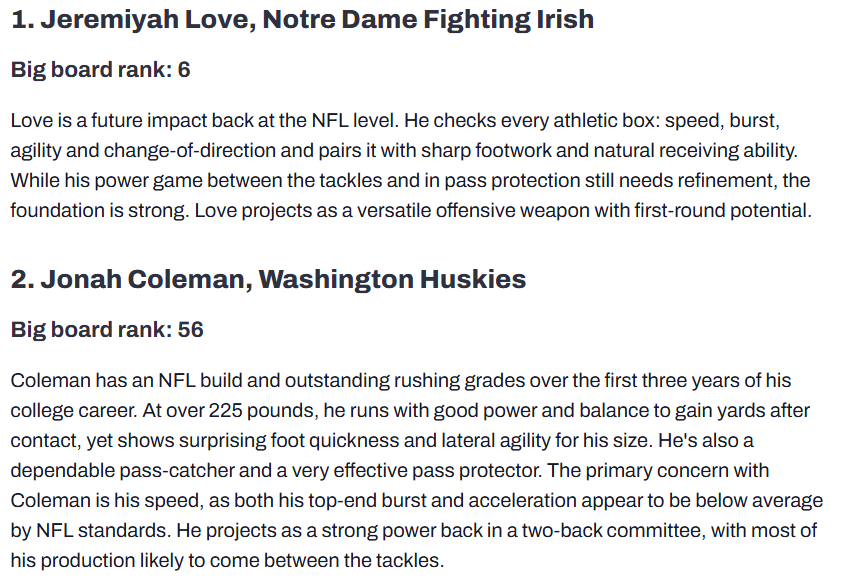Click the Jonah Coleman heading
Image resolution: width=846 pixels, height=583 pixels.
[268, 279]
